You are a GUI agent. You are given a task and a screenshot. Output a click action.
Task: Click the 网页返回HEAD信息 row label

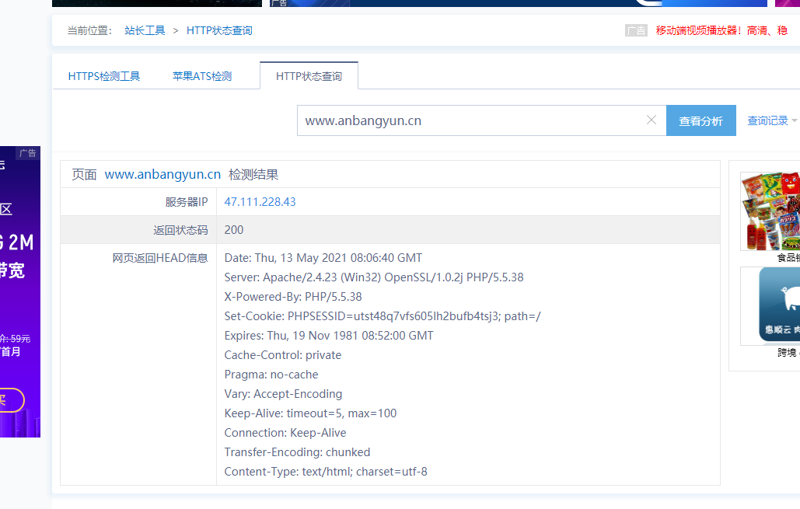(160, 258)
